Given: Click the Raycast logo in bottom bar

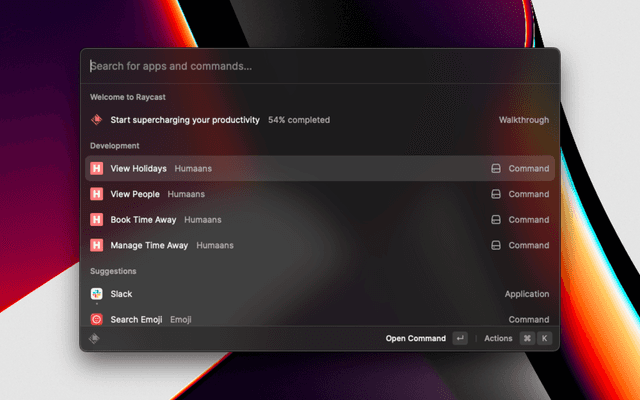Looking at the screenshot, I should pyautogui.click(x=95, y=338).
